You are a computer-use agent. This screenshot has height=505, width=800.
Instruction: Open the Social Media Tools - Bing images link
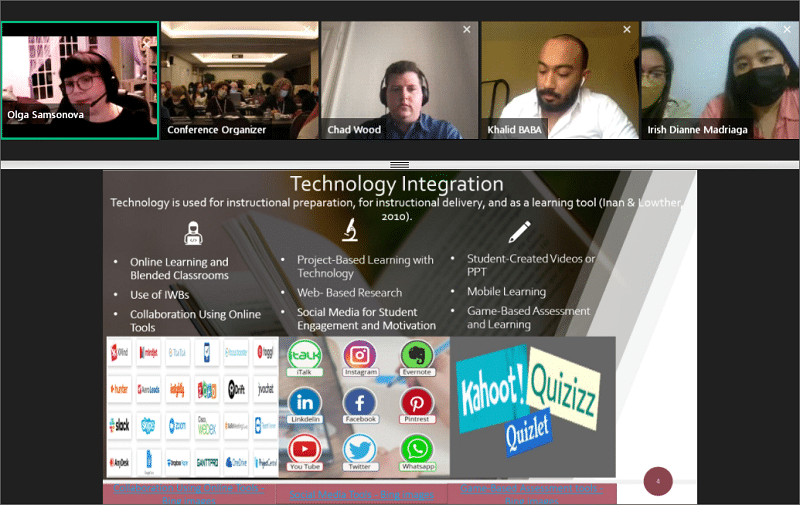[362, 494]
